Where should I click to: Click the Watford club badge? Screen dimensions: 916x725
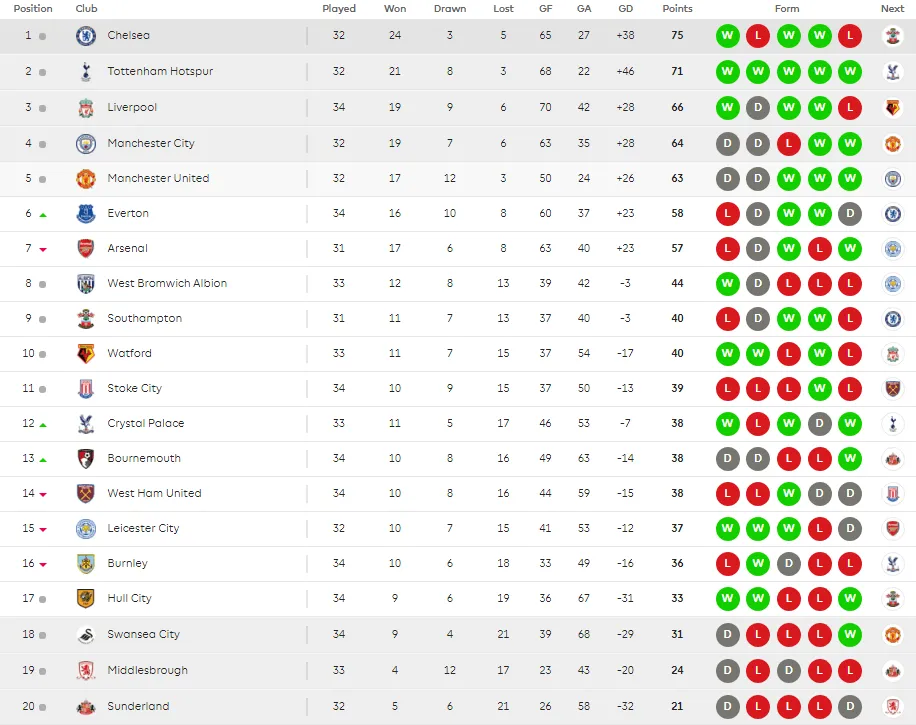click(86, 353)
